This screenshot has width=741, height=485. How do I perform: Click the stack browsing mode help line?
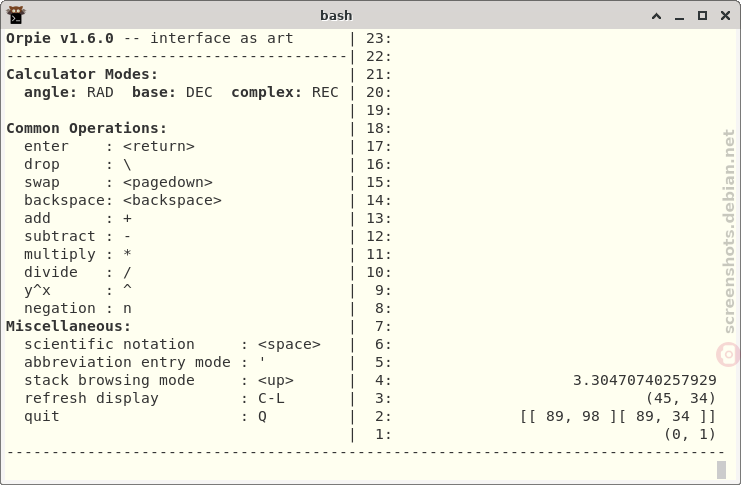(x=159, y=380)
